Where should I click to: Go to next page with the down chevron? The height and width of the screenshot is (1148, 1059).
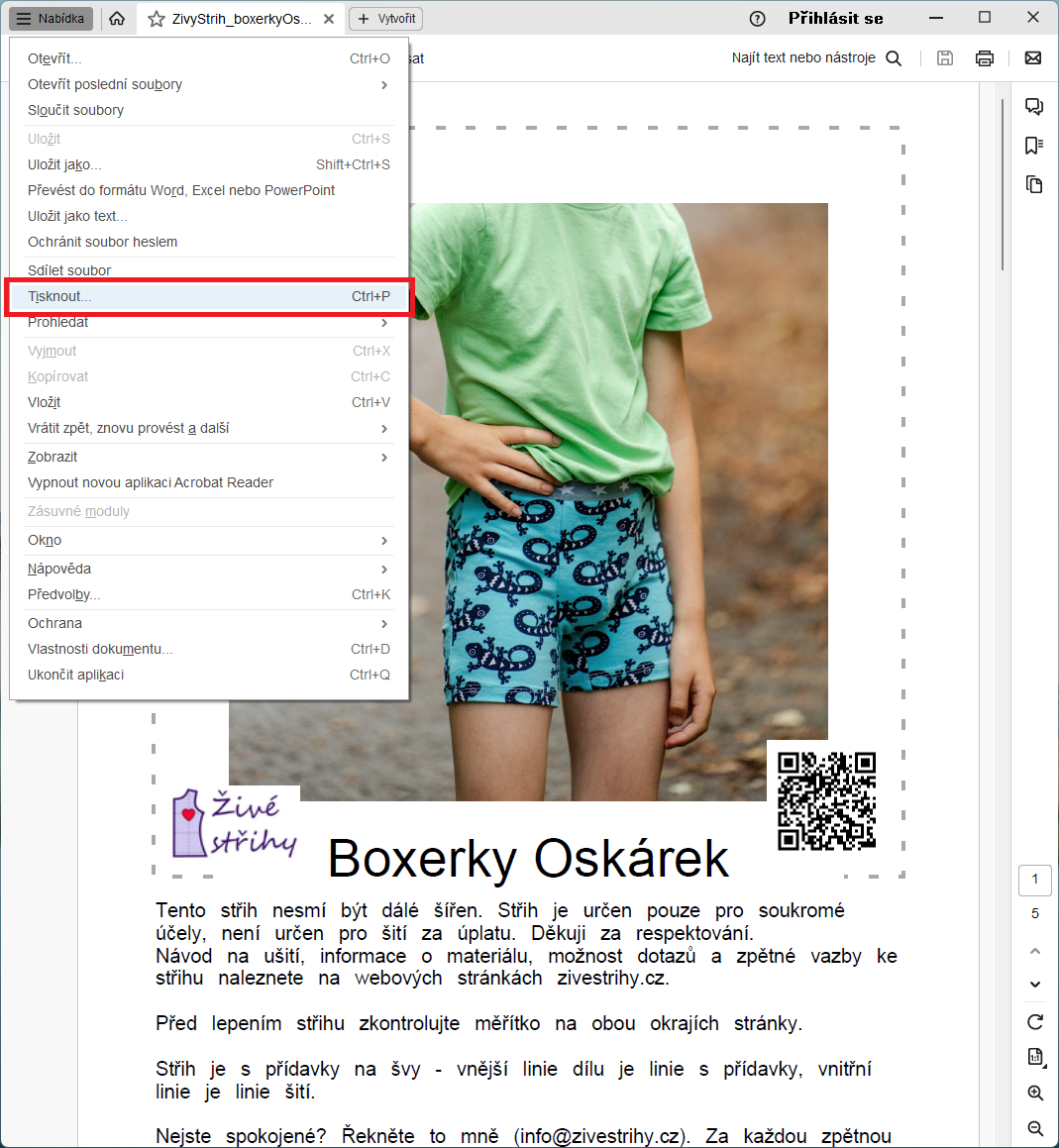click(x=1035, y=985)
